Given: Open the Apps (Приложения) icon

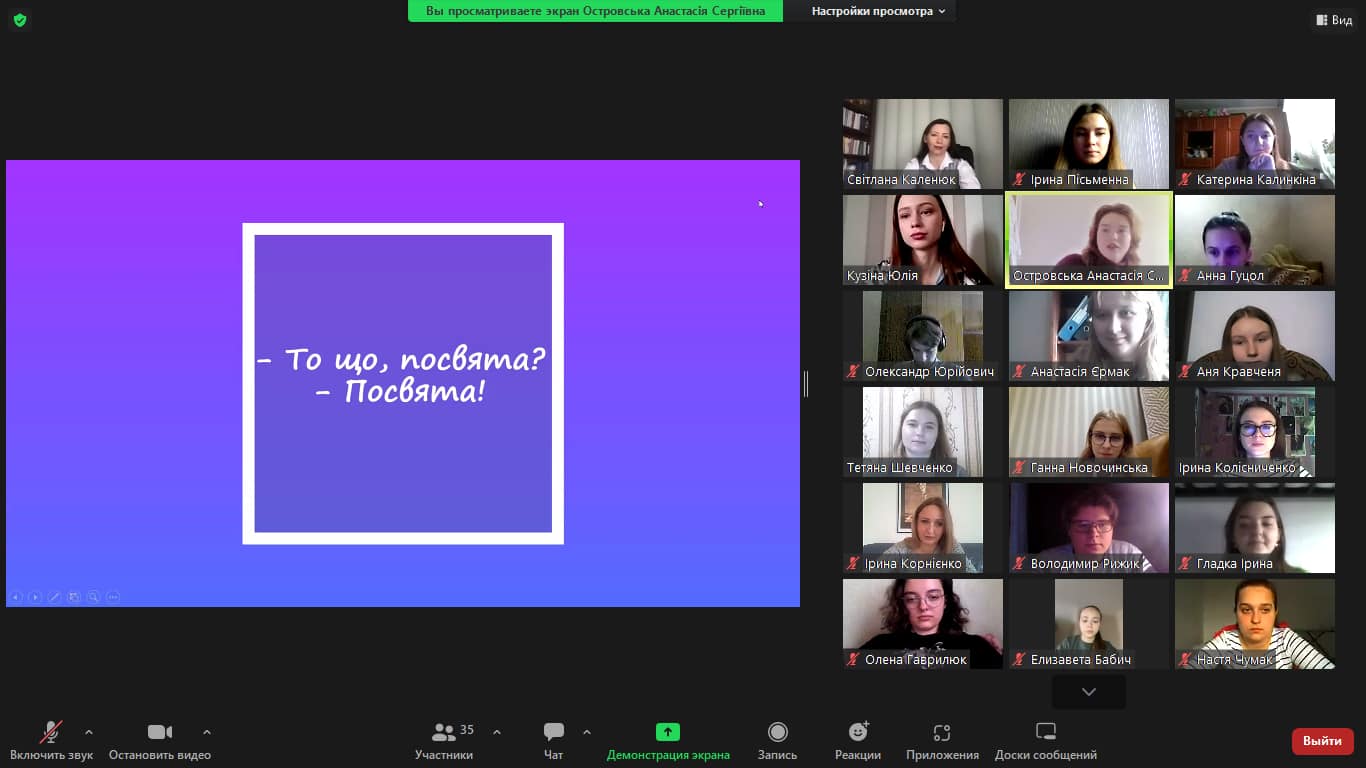Looking at the screenshot, I should click(941, 733).
